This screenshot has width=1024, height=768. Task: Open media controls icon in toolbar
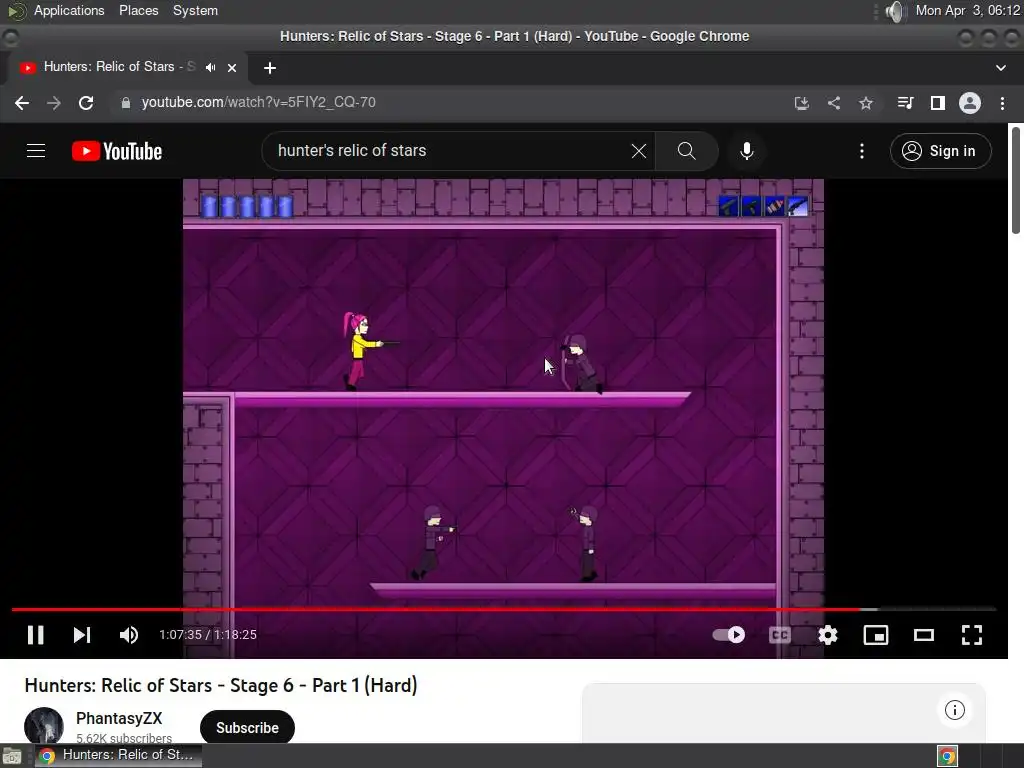tap(905, 103)
